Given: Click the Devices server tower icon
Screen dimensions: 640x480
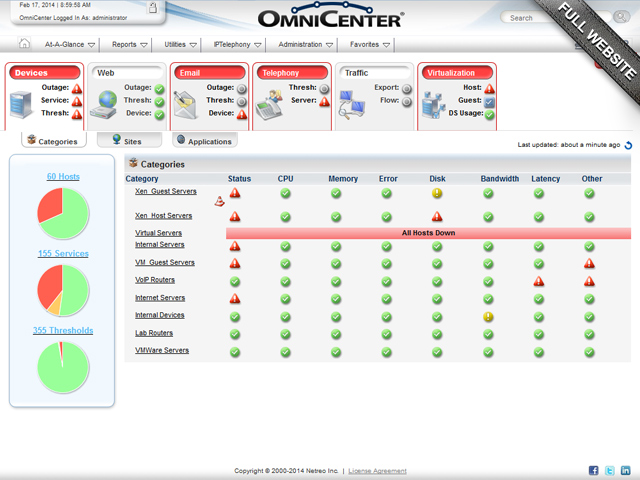Looking at the screenshot, I should point(21,104).
